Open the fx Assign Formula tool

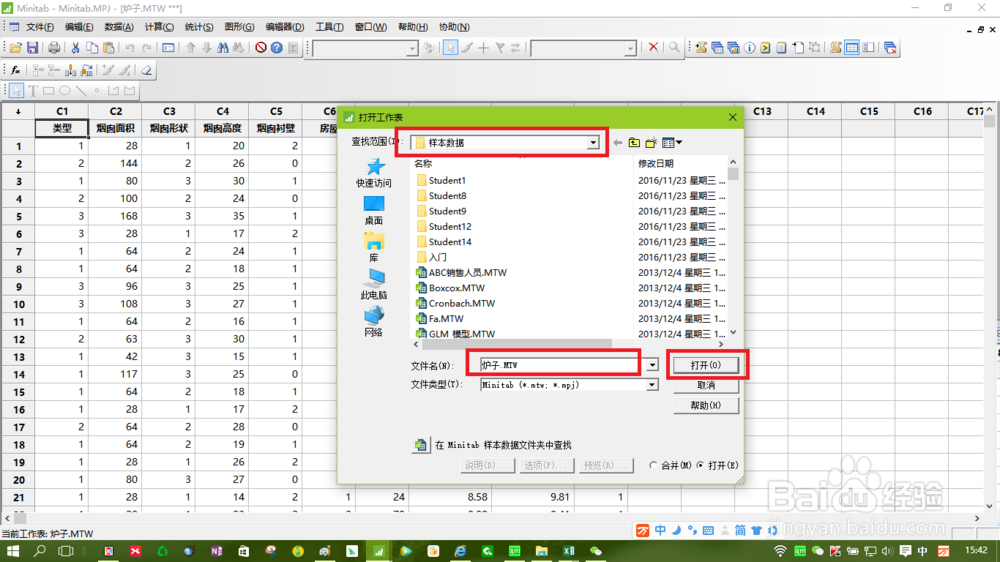click(16, 70)
